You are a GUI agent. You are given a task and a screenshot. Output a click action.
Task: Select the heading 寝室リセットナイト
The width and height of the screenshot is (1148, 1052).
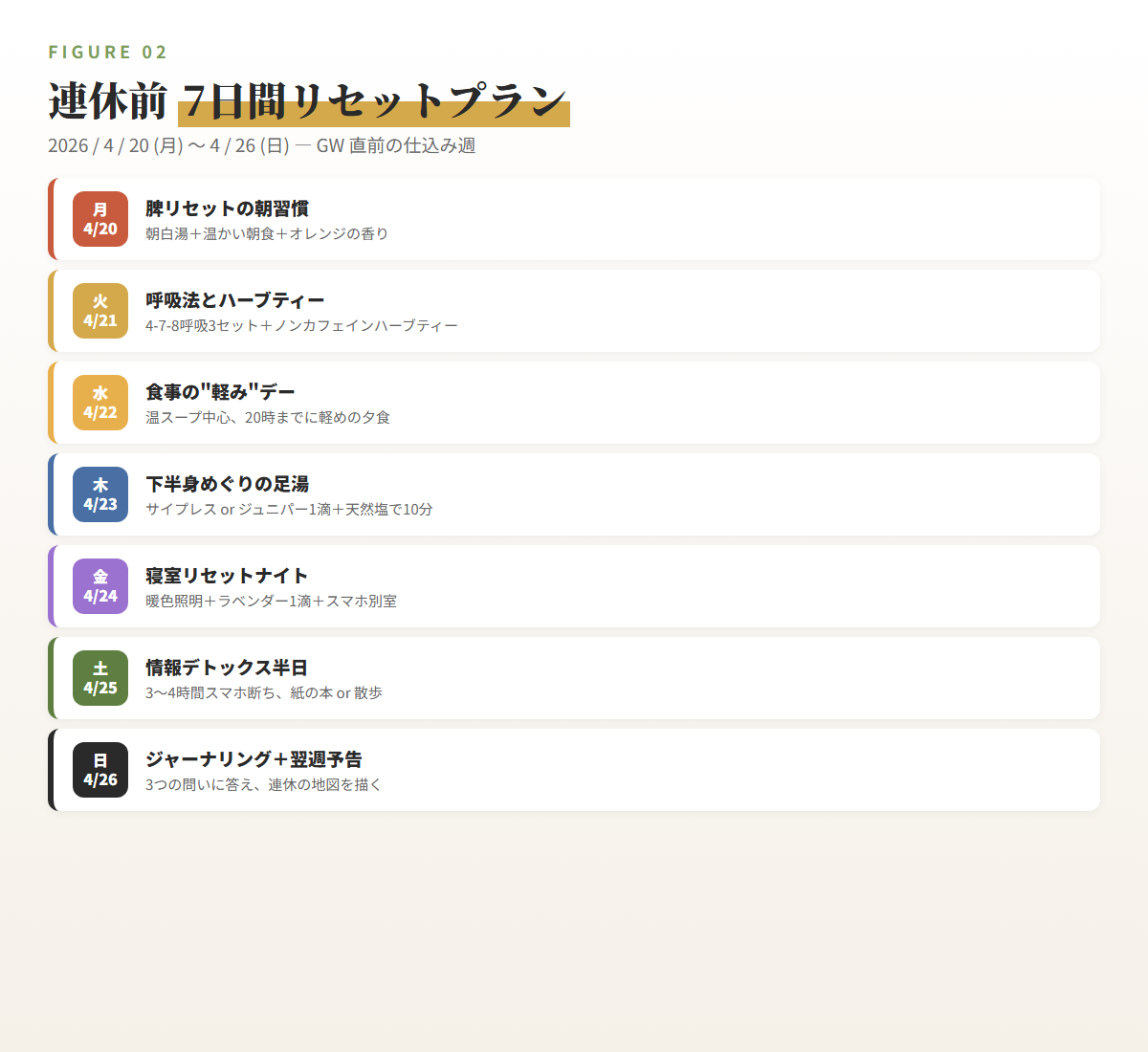click(x=227, y=576)
